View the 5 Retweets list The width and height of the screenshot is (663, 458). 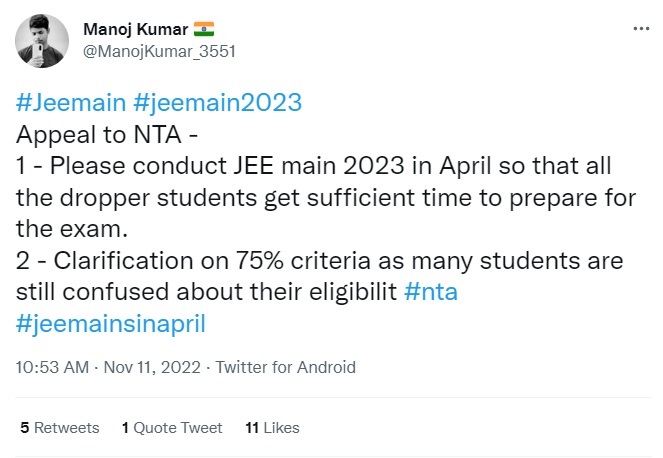[60, 427]
